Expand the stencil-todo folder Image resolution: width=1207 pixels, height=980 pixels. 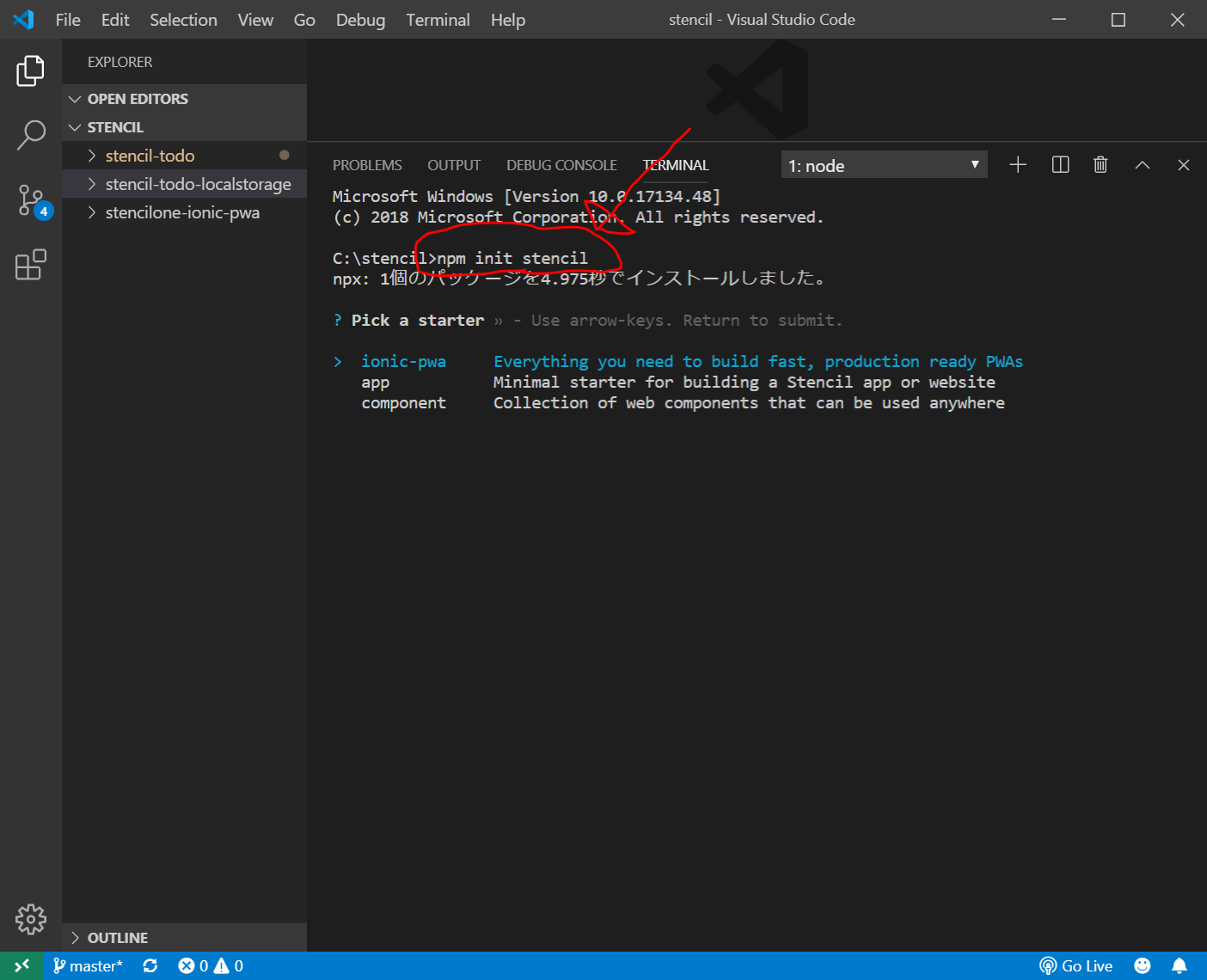[150, 156]
